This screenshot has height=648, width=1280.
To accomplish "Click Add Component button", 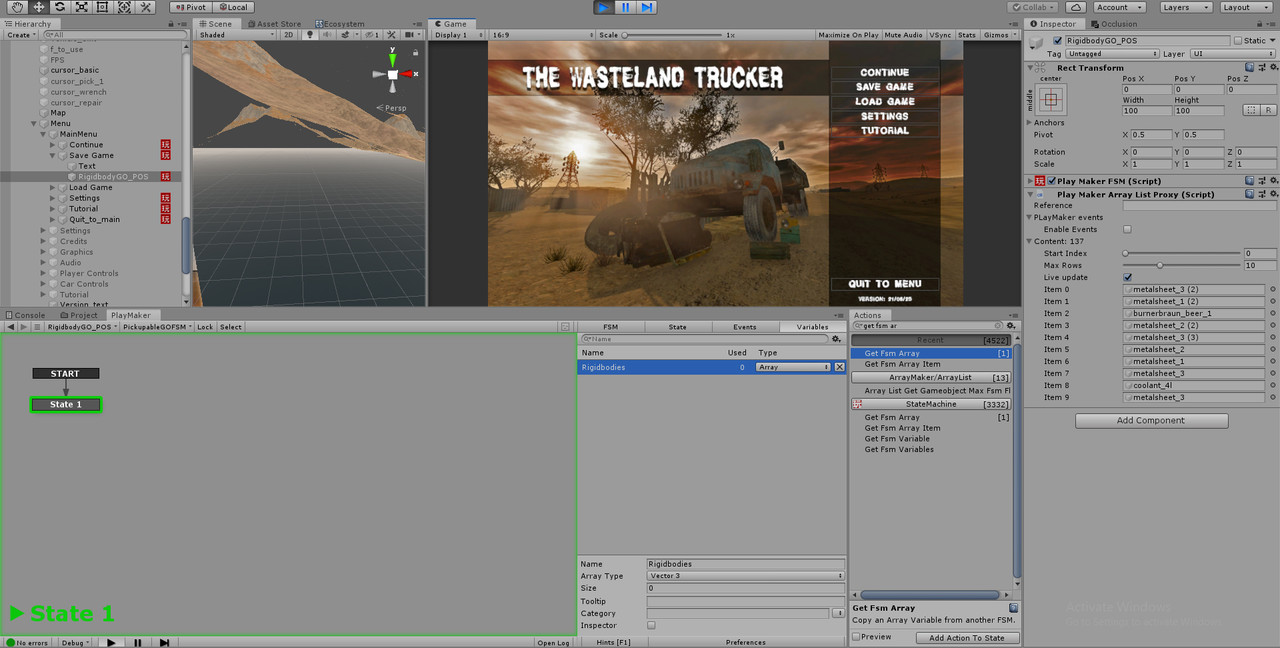I will tap(1151, 421).
